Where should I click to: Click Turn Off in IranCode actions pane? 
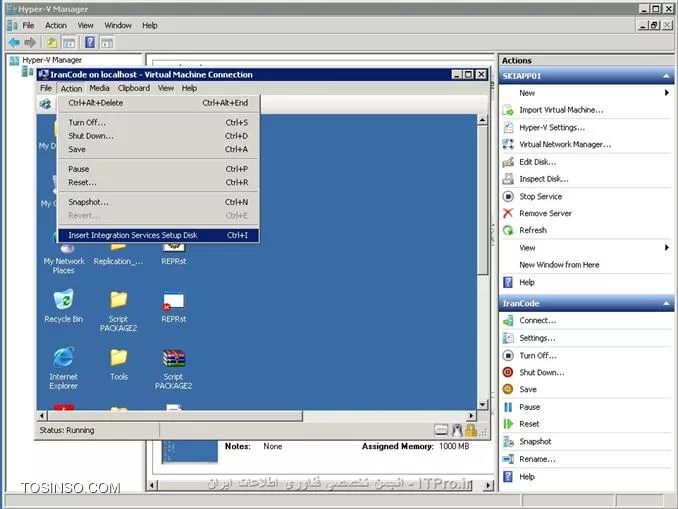click(x=538, y=355)
